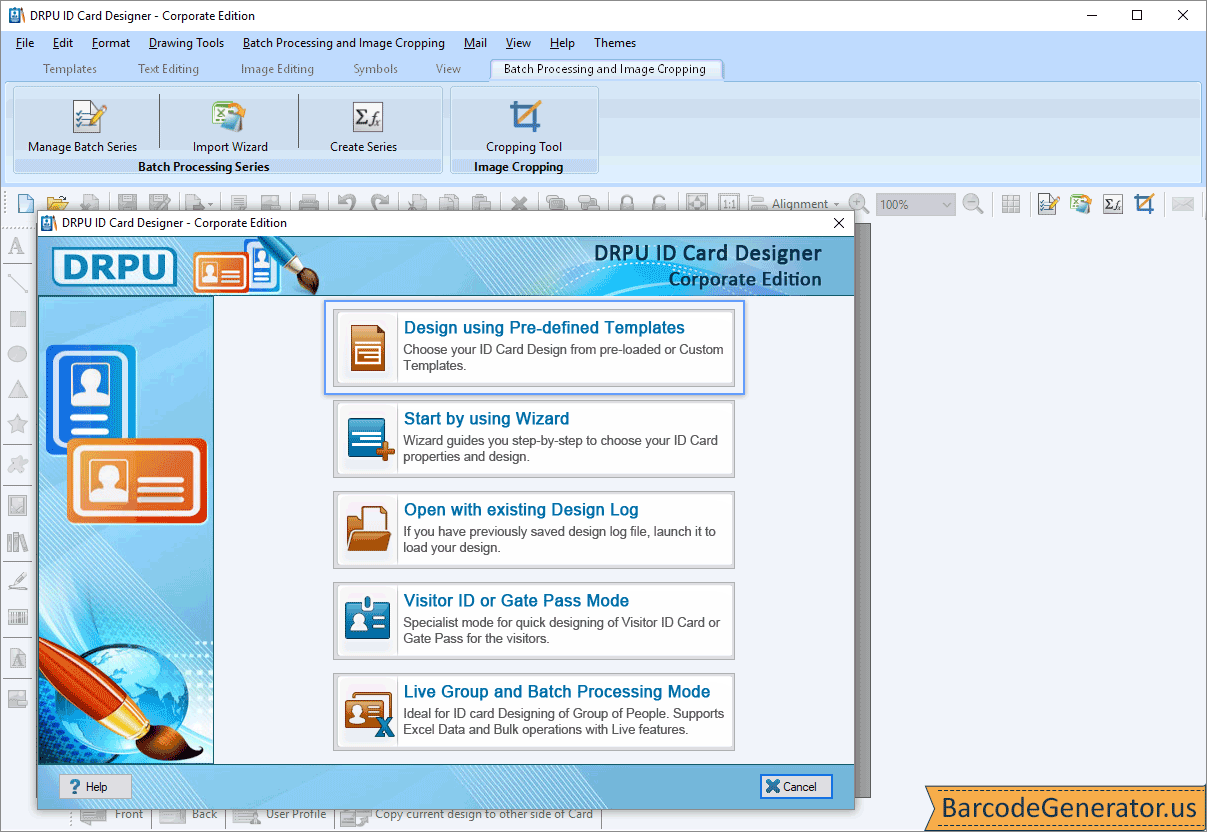This screenshot has height=832, width=1207.
Task: Click the email envelope toolbar icon
Action: [1183, 204]
